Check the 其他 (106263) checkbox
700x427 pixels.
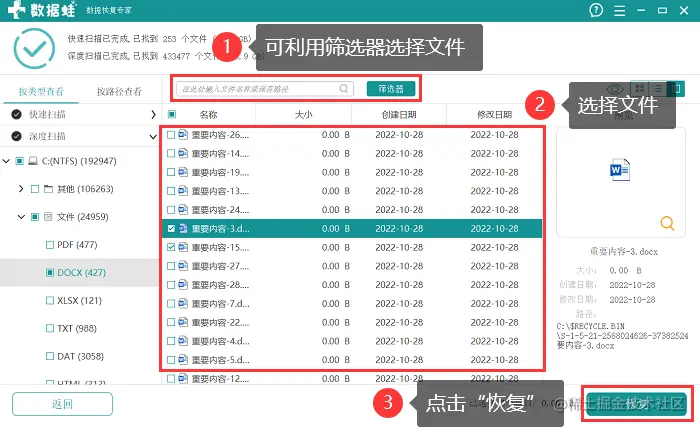coord(35,189)
